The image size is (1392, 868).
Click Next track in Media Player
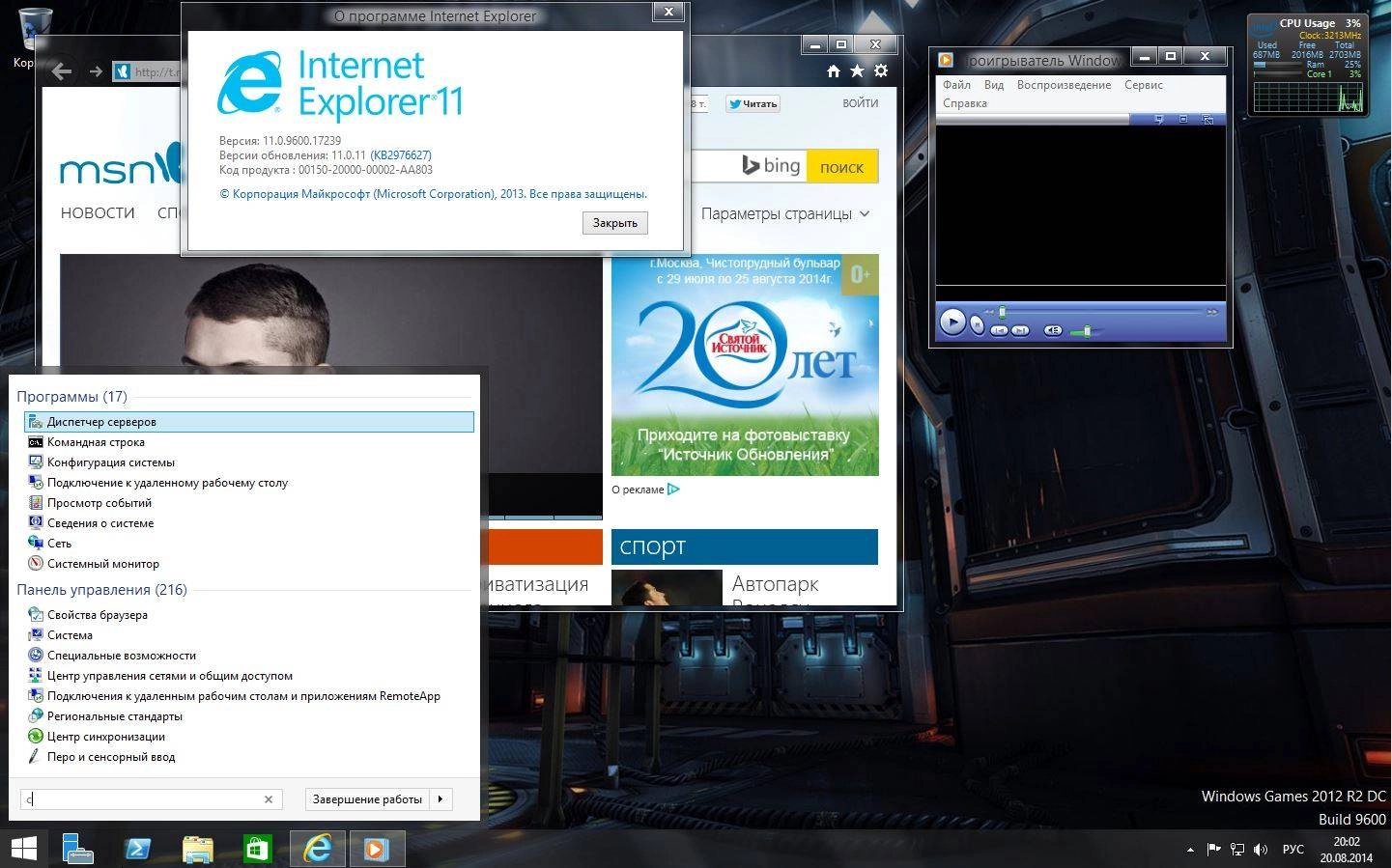click(1020, 330)
